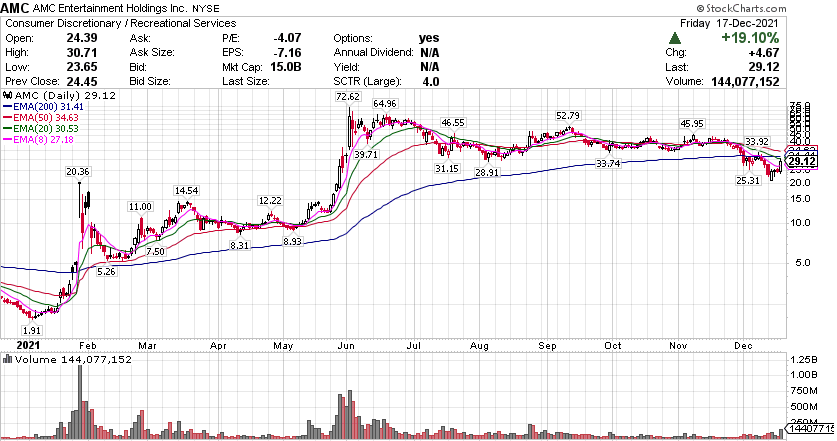Click the 46.55 price label
This screenshot has width=837, height=441.
click(452, 123)
